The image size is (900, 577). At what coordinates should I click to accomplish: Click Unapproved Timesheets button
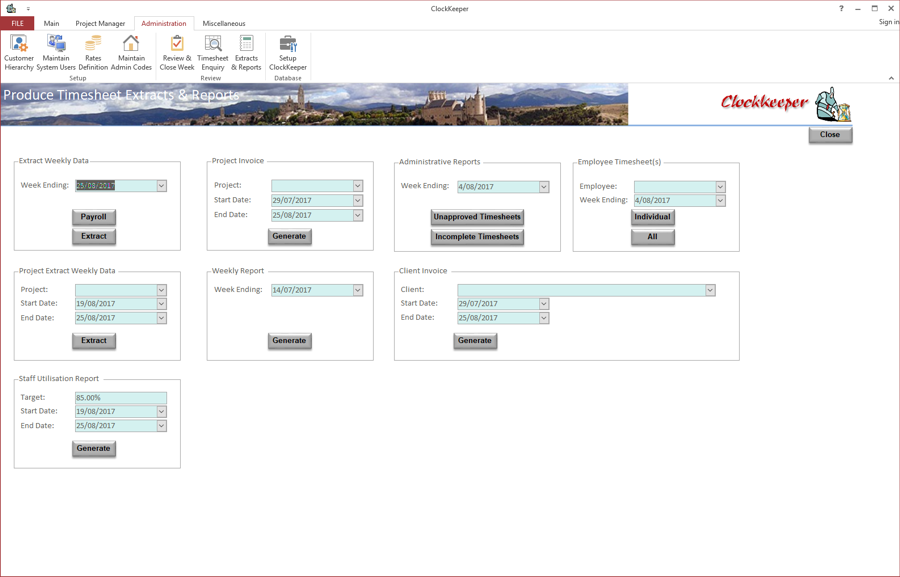[477, 217]
